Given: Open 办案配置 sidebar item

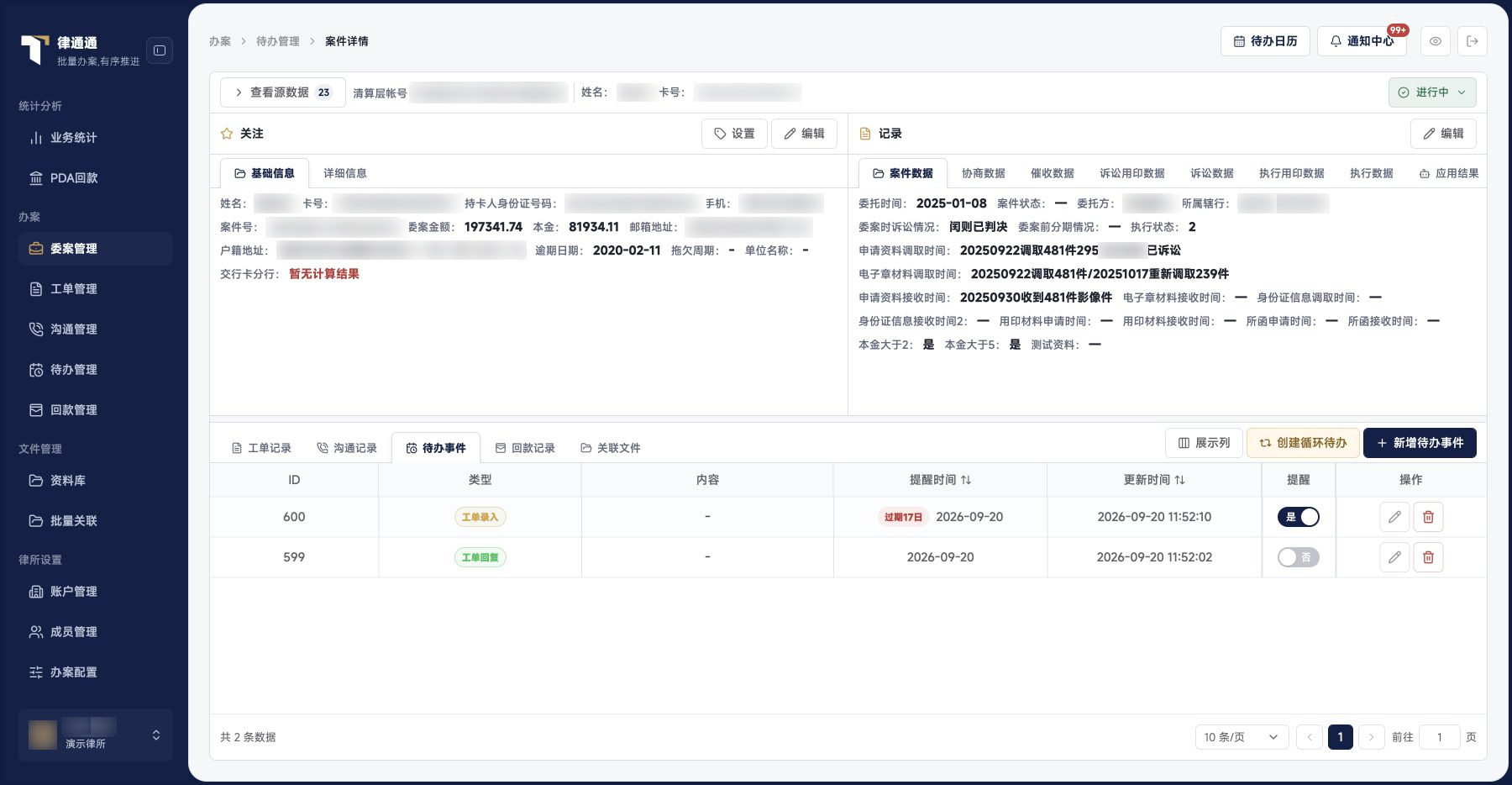Looking at the screenshot, I should [96, 672].
